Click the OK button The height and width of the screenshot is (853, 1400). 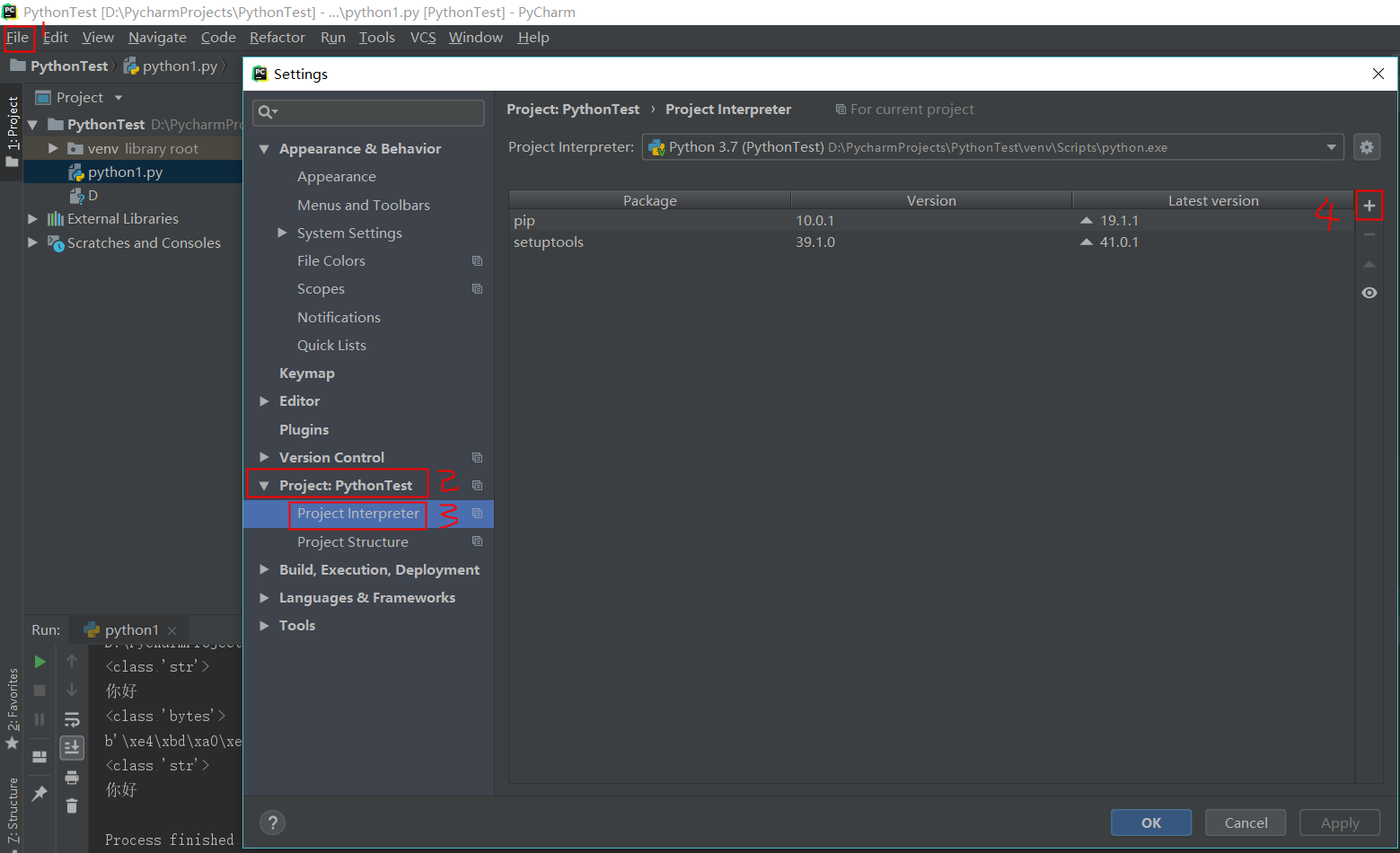coord(1151,822)
